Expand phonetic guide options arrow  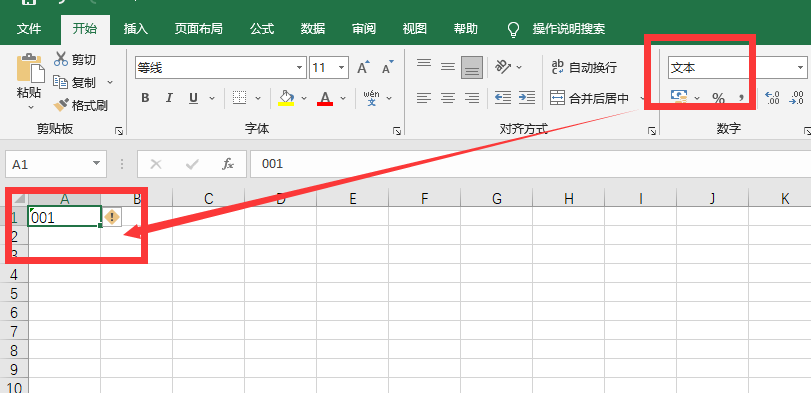[389, 98]
